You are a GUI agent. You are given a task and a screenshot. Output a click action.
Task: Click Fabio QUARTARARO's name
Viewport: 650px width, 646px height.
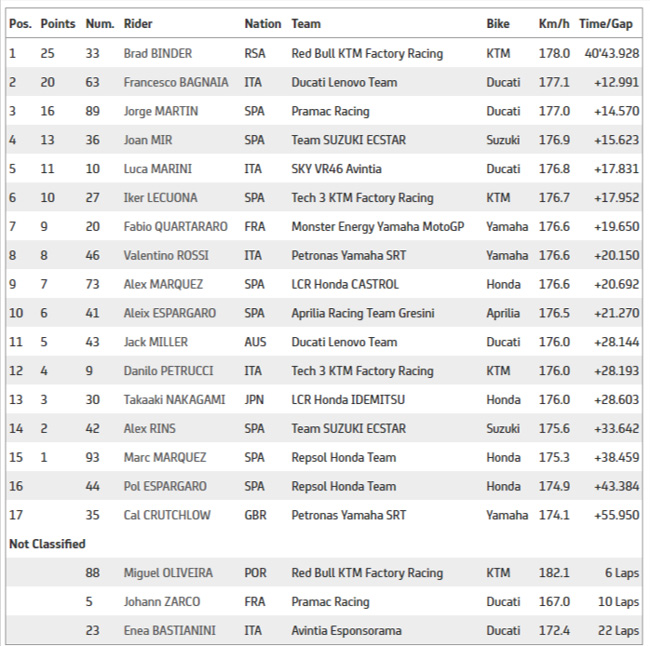point(175,226)
